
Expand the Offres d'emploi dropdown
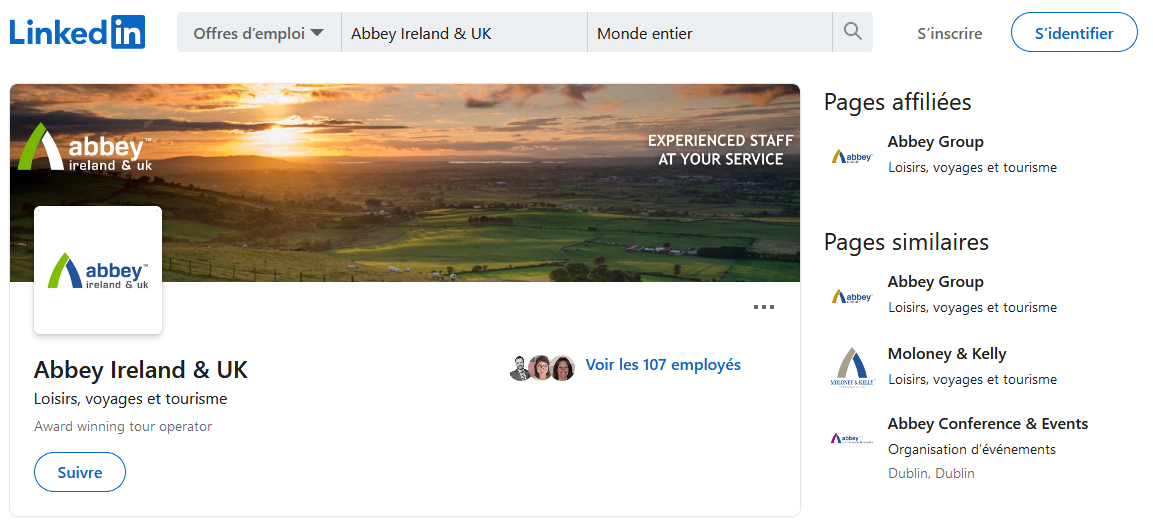259,33
